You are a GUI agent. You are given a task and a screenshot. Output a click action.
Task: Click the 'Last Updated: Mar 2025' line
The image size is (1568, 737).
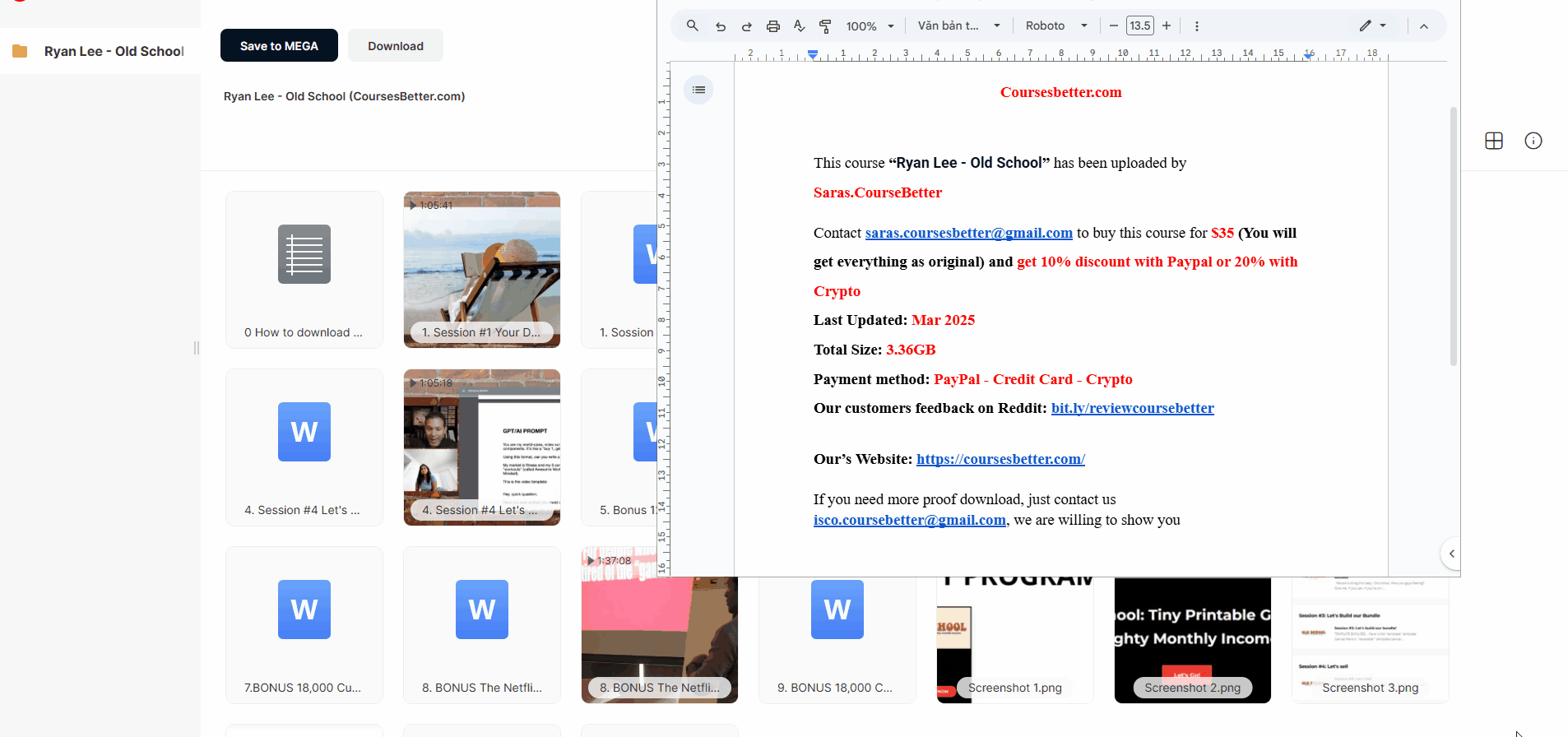[x=894, y=320]
